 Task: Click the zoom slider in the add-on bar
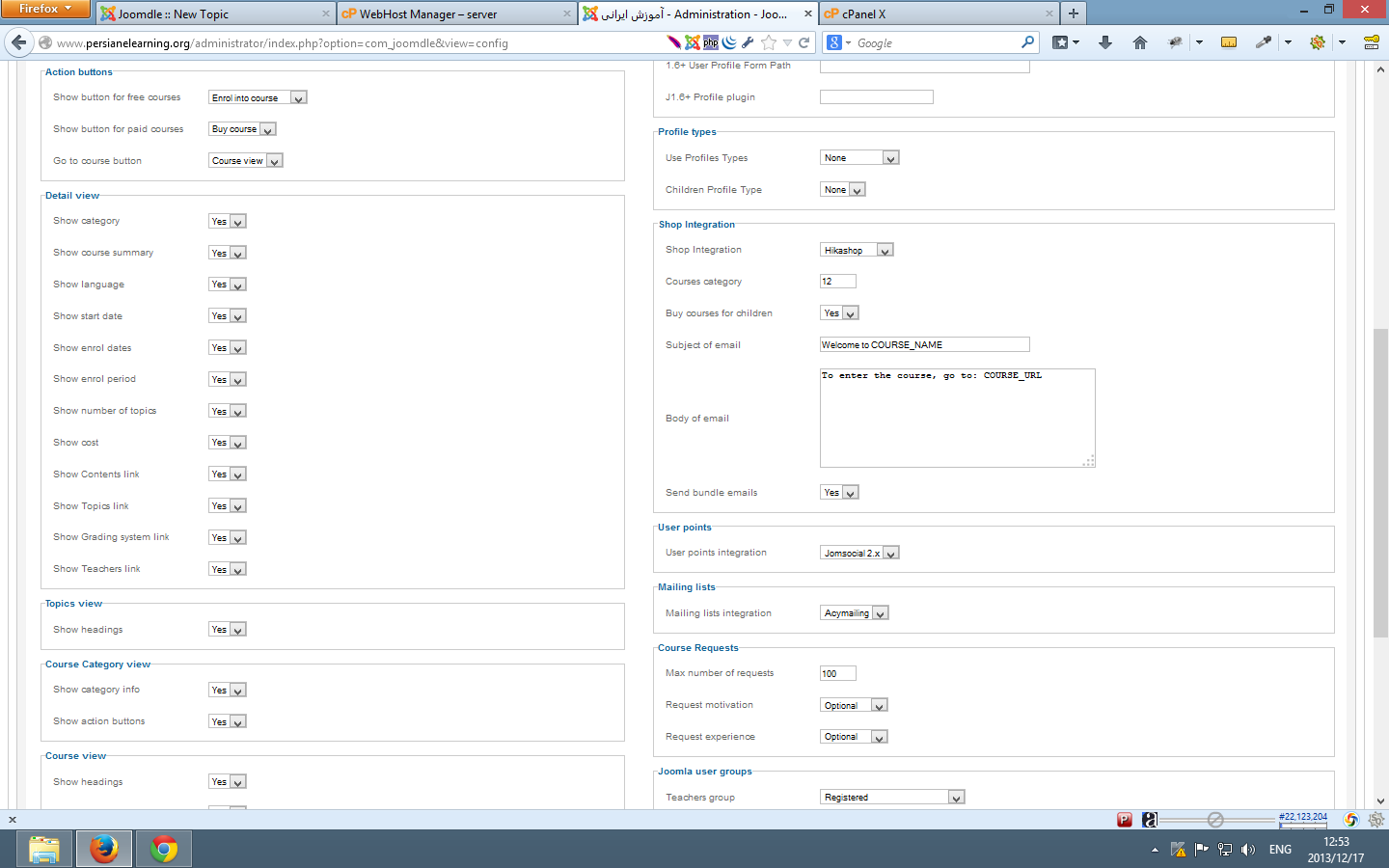pyautogui.click(x=1215, y=820)
